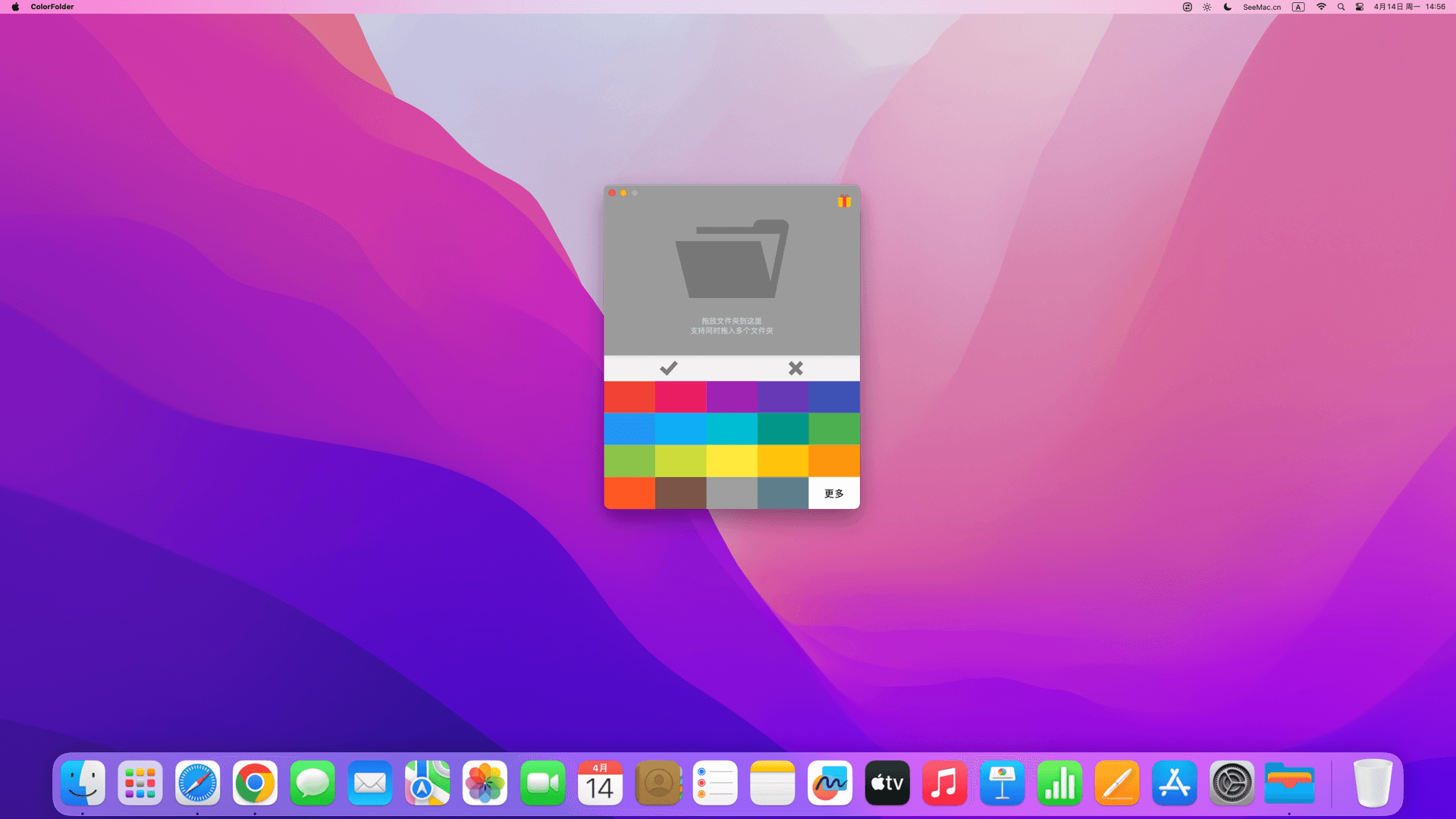The width and height of the screenshot is (1456, 819).
Task: Confirm with the checkmark icon
Action: click(668, 369)
